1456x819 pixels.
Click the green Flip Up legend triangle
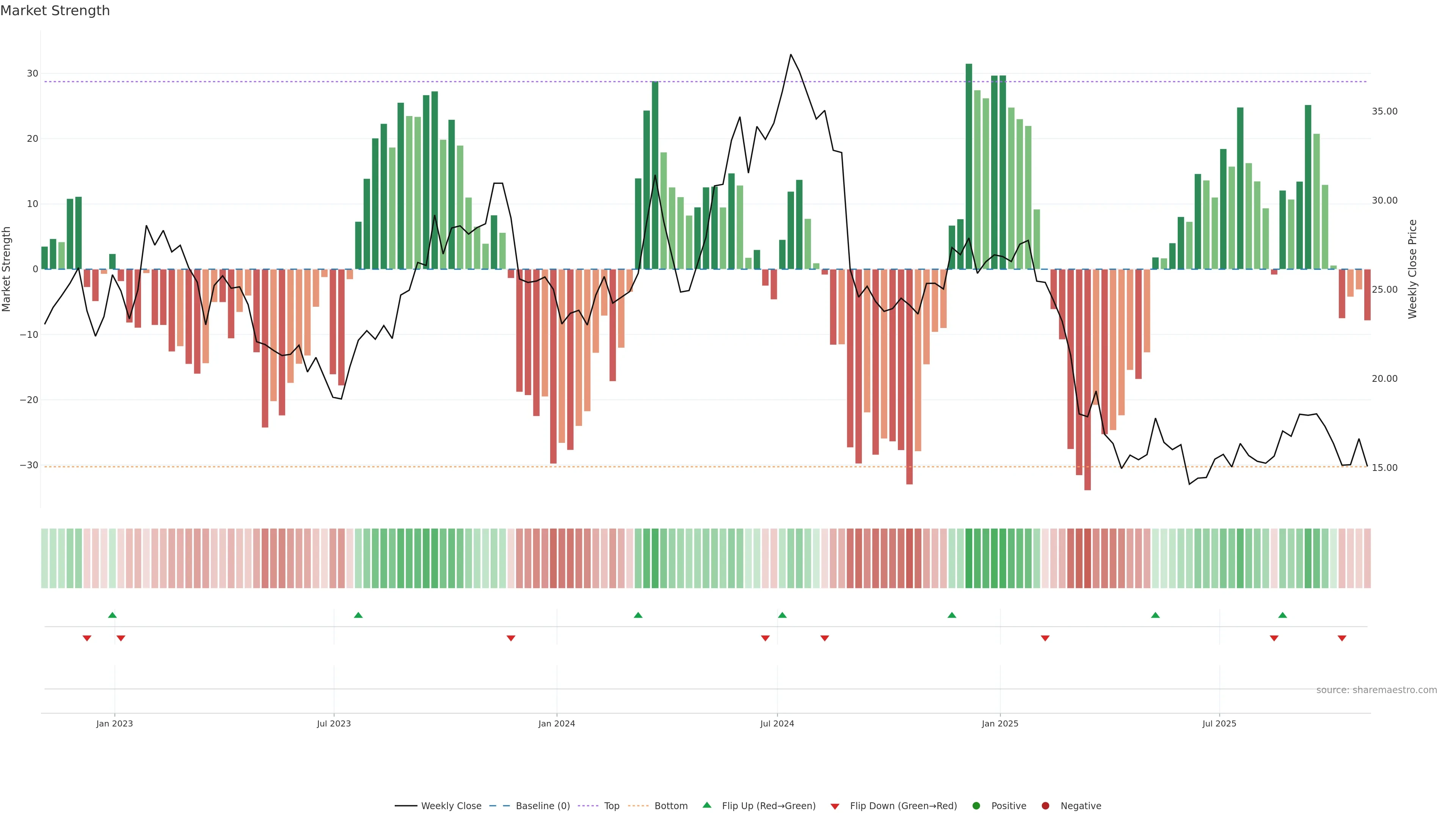(706, 805)
